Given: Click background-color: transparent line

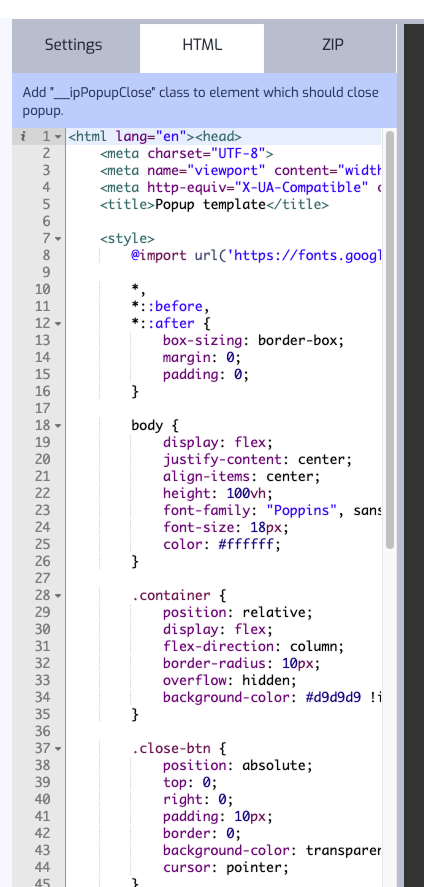Looking at the screenshot, I should coord(272,850).
